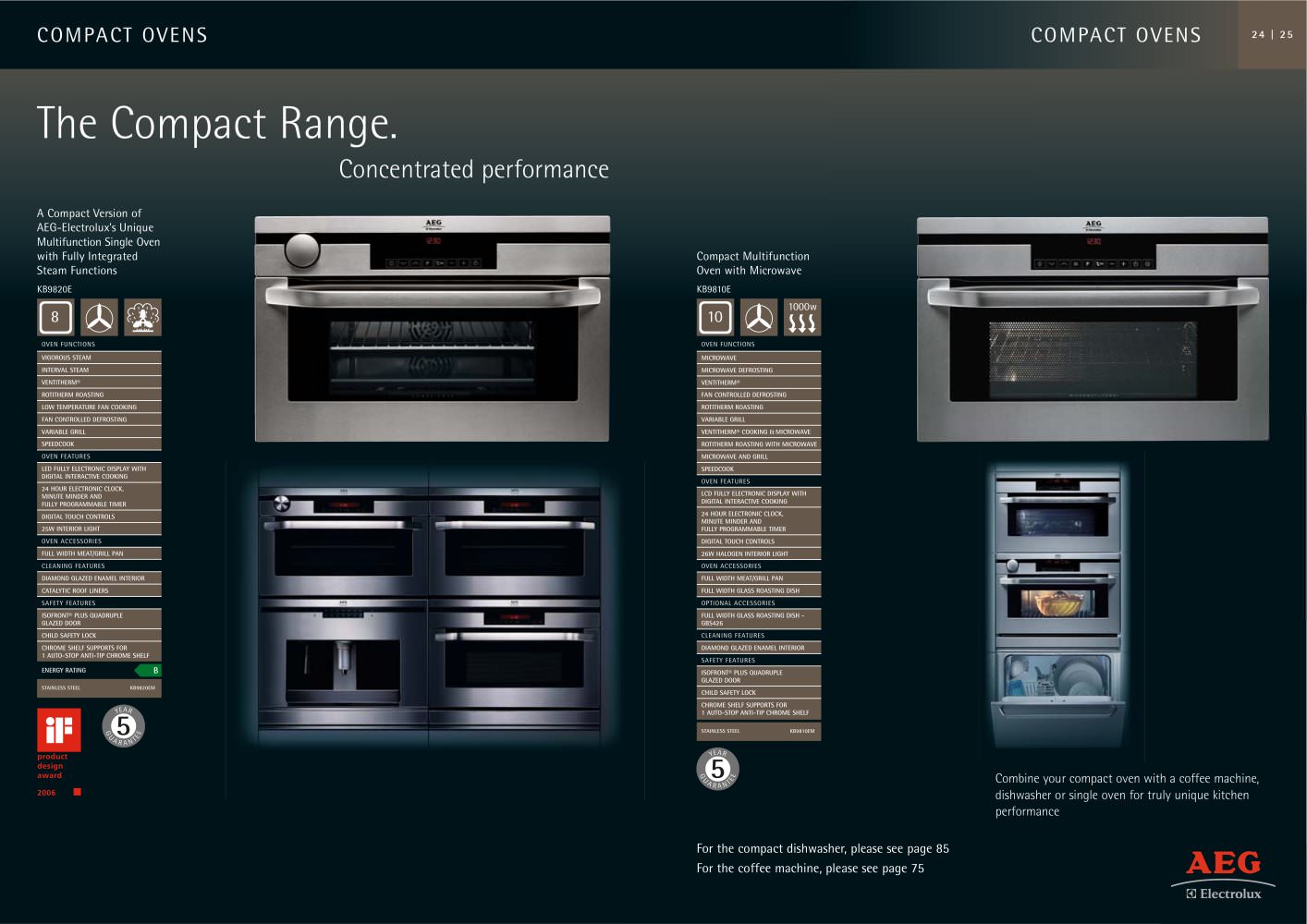Click the '8' oven functions icon under KB9820E
The image size is (1307, 924).
tap(55, 317)
